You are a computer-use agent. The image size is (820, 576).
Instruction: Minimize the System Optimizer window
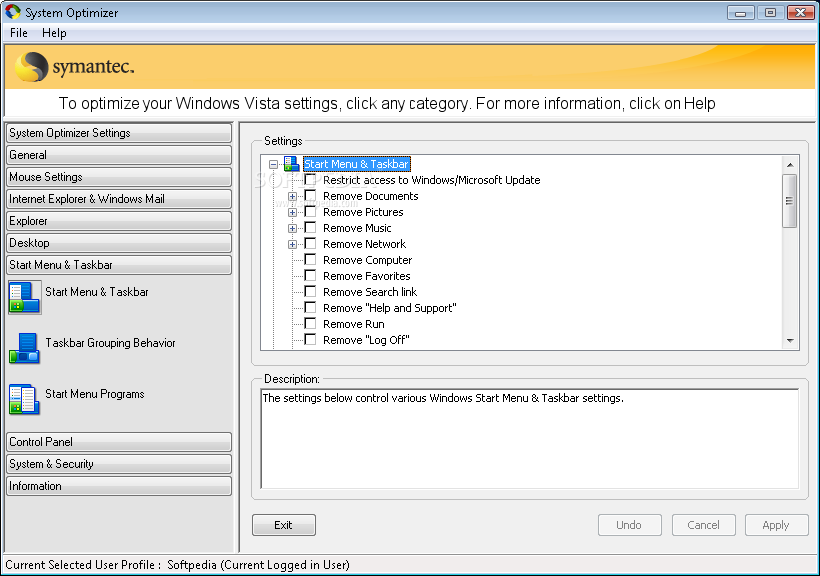(741, 13)
